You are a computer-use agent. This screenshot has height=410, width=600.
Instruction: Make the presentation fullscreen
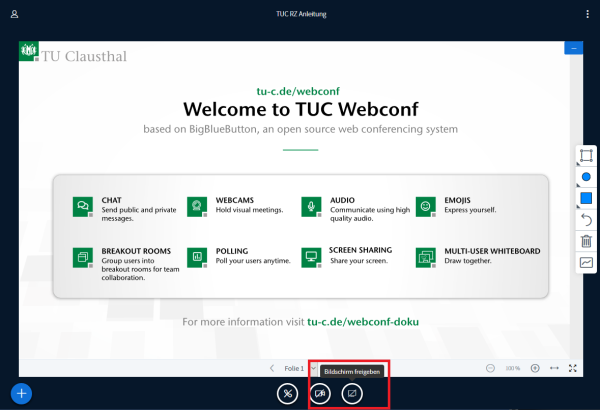pyautogui.click(x=573, y=368)
